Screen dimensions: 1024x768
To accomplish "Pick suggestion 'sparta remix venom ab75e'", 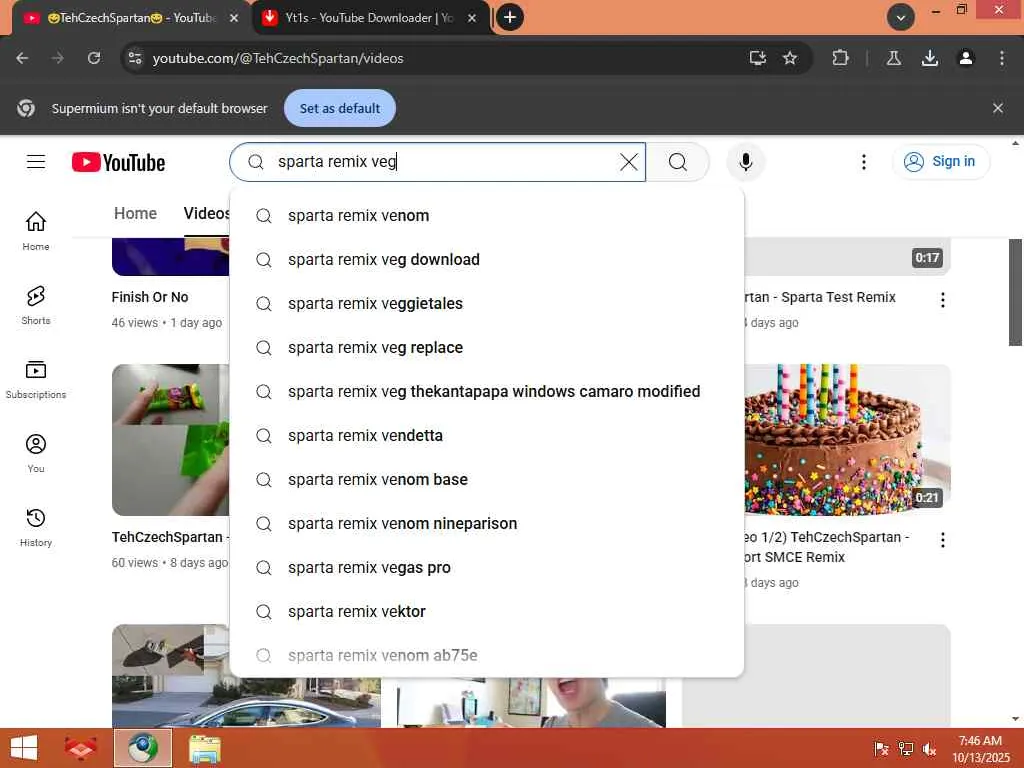I will click(487, 655).
